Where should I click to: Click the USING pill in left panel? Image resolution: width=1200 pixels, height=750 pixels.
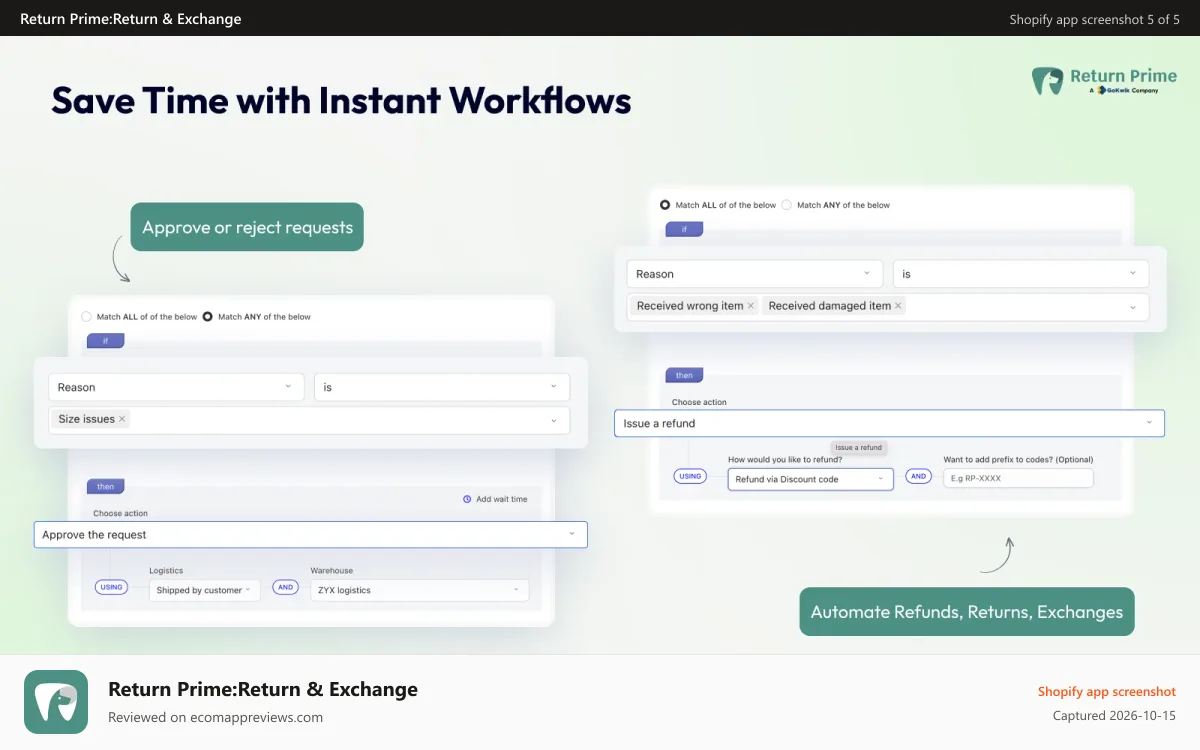[112, 587]
